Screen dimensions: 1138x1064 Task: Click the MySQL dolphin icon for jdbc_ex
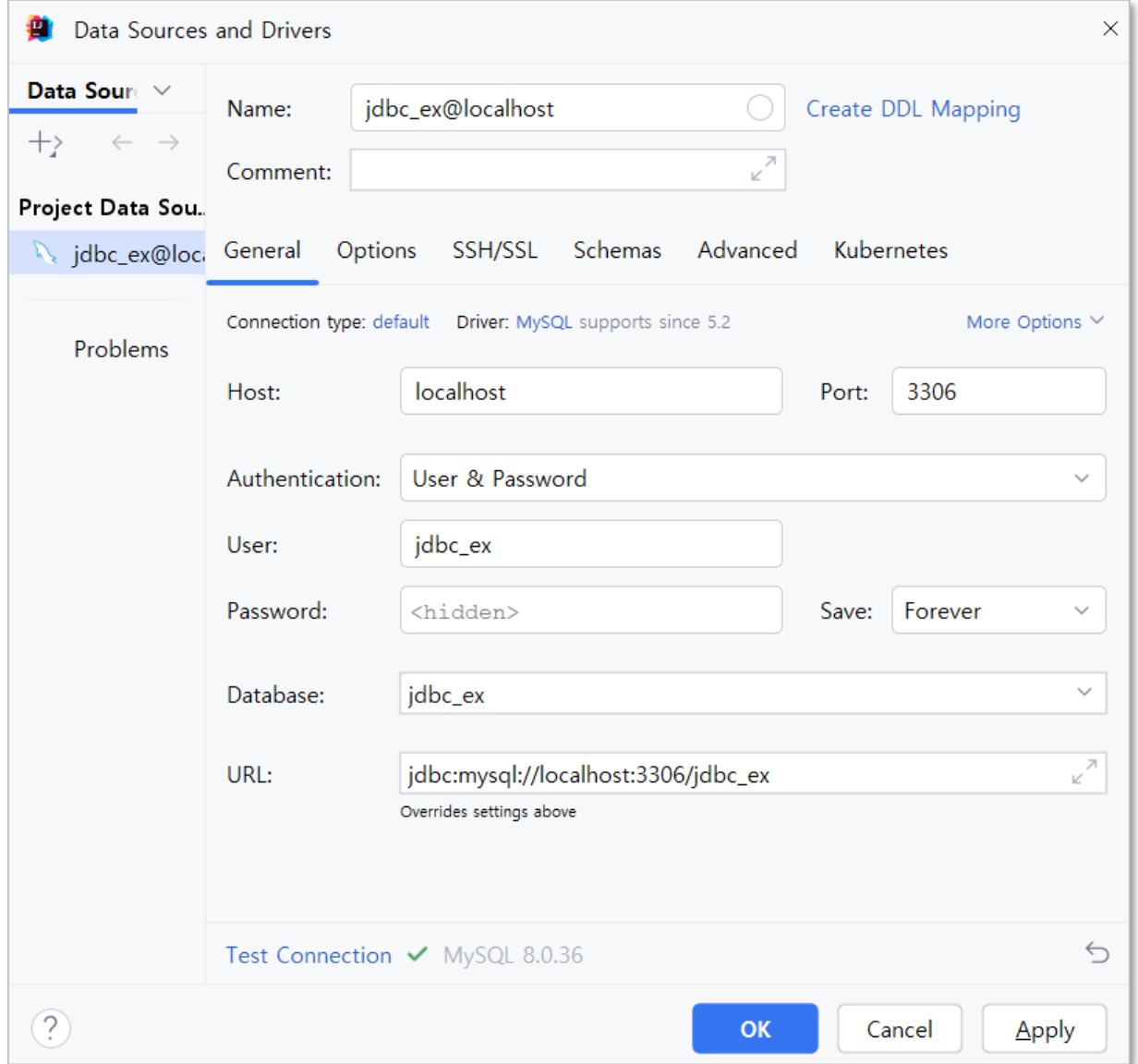(44, 252)
